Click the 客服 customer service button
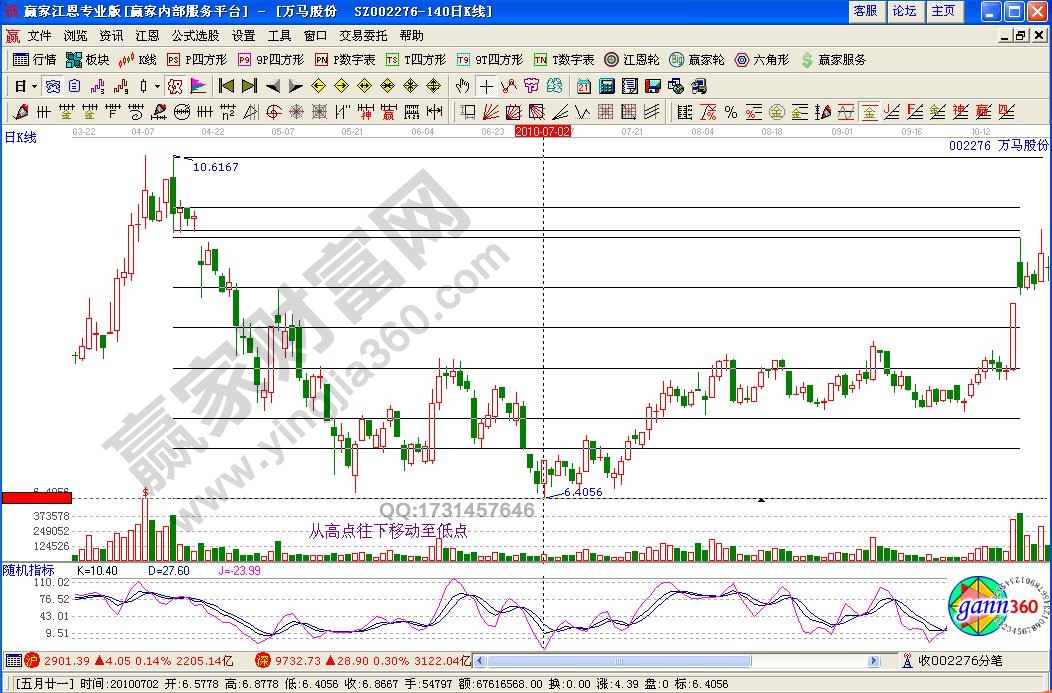 (x=865, y=11)
